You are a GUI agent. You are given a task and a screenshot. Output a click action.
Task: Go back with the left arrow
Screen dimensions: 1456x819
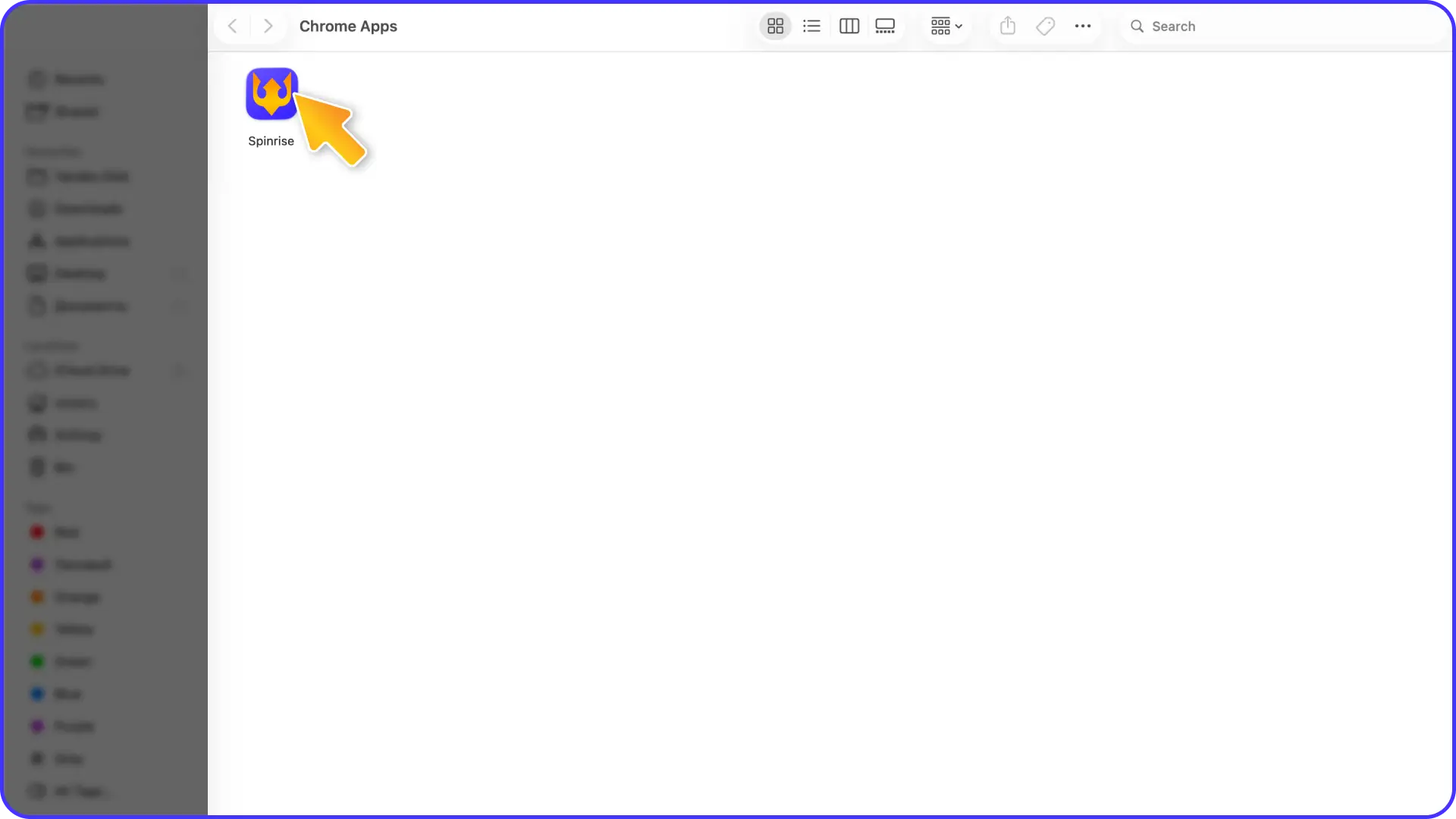[x=233, y=27]
